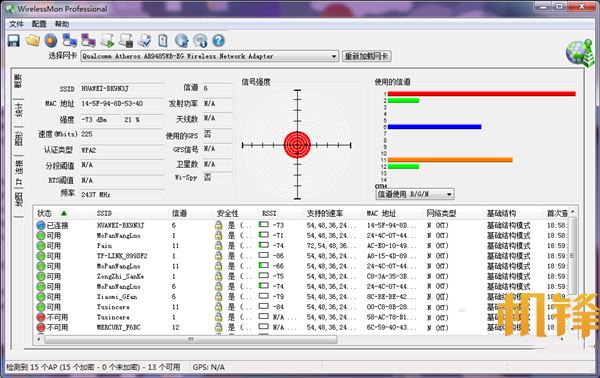Click padlock icon on ZongZhi_SanKe row
The width and height of the screenshot is (600, 378).
[x=218, y=276]
